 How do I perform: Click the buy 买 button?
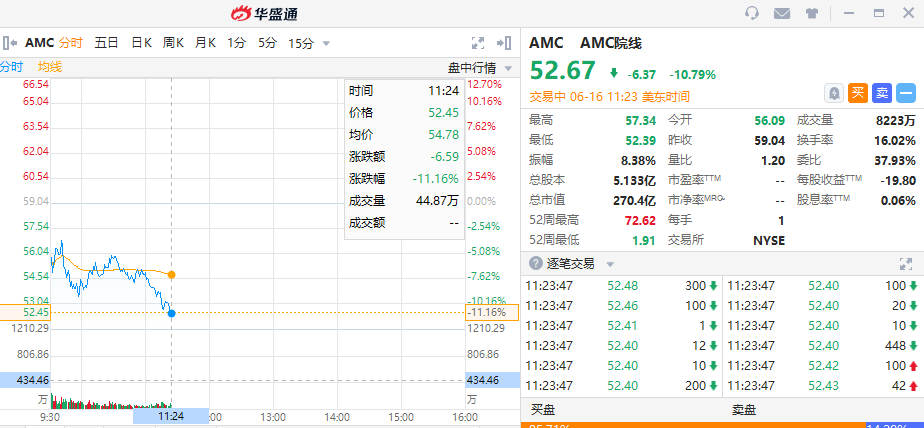click(858, 93)
